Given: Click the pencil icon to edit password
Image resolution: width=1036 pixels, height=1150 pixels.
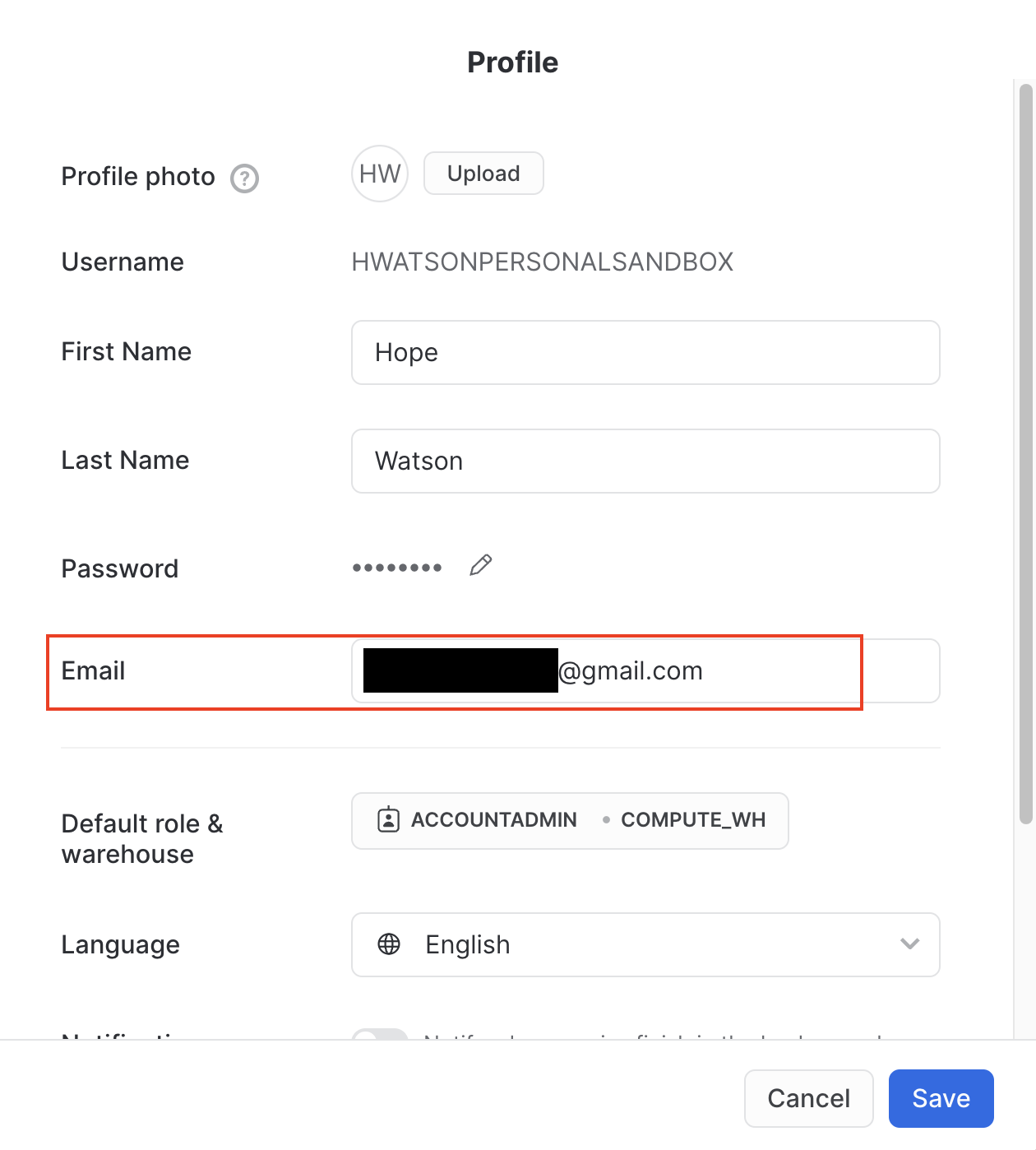Looking at the screenshot, I should (481, 565).
